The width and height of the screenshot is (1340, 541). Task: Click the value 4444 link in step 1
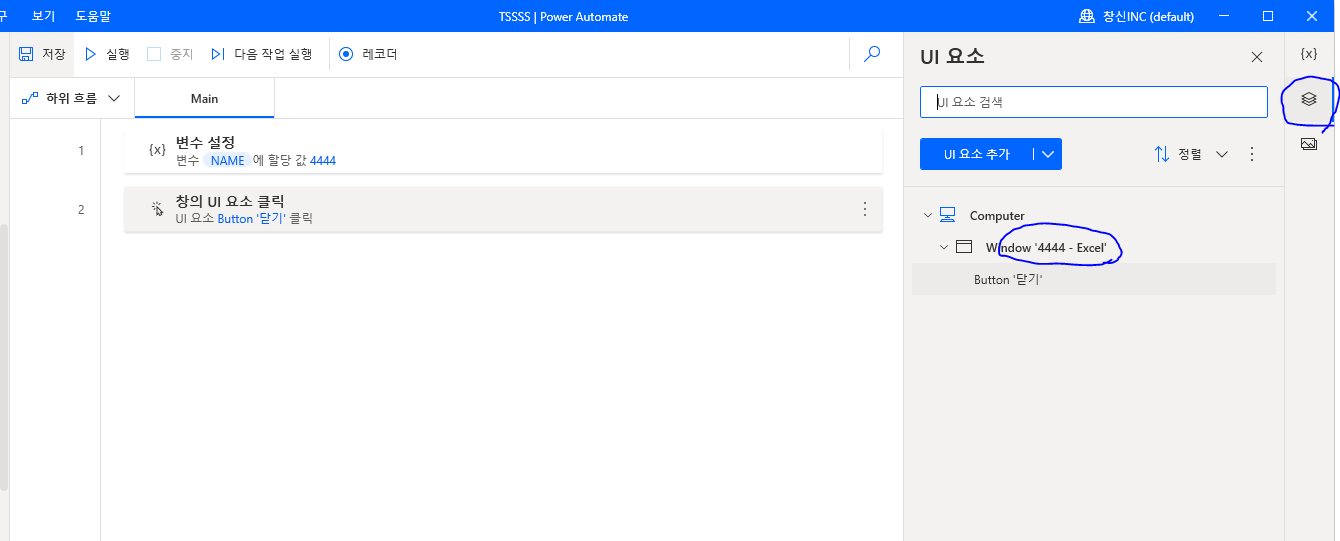tap(323, 160)
